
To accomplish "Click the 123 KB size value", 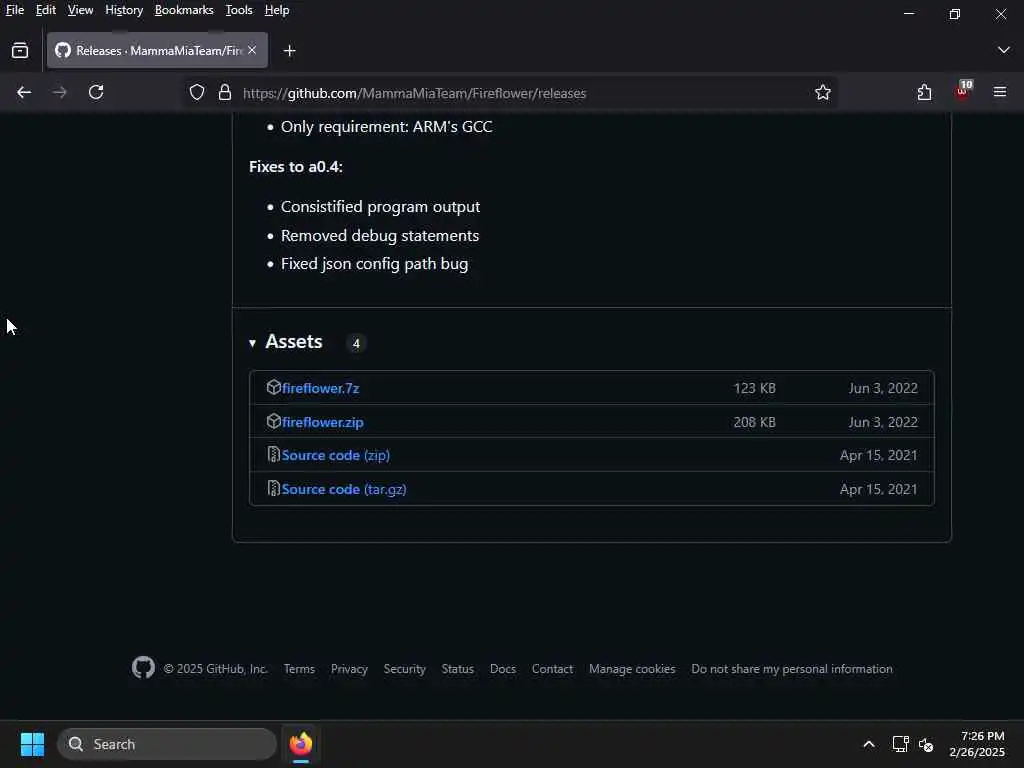I will point(754,388).
